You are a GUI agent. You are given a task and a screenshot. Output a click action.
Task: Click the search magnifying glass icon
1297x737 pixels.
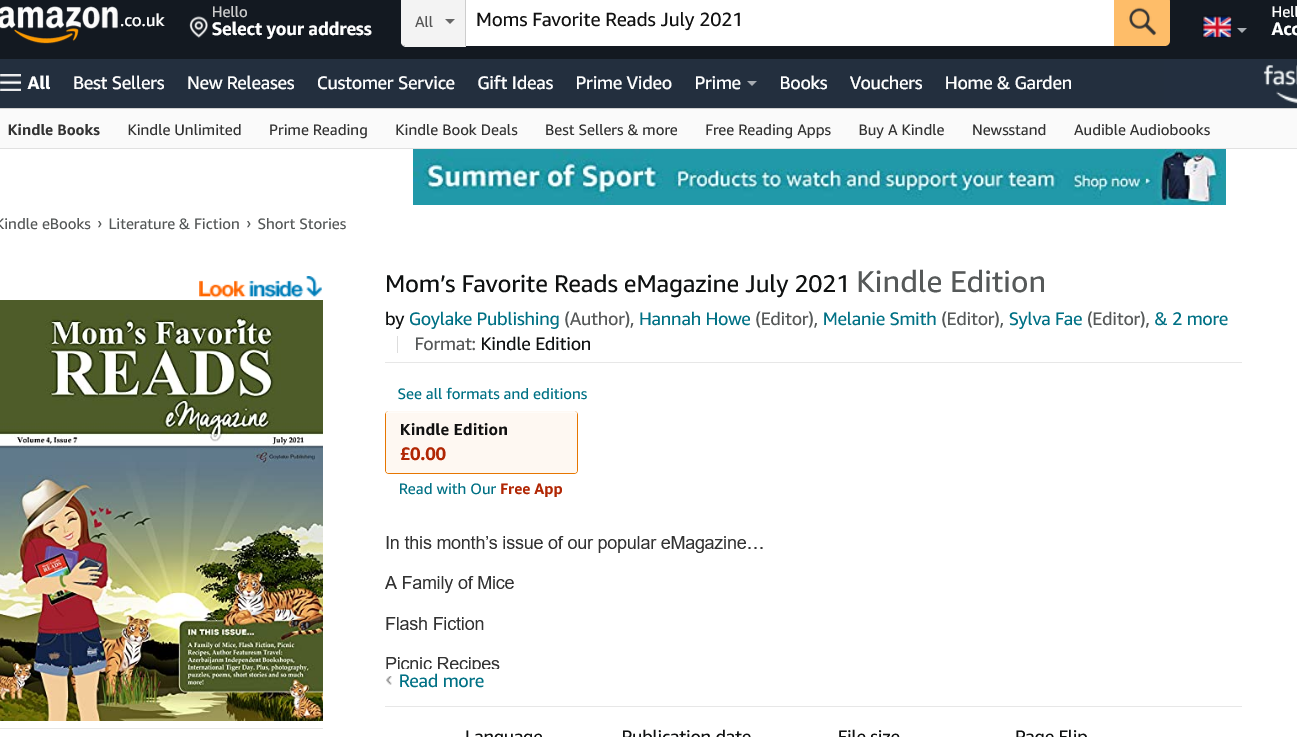tap(1141, 23)
